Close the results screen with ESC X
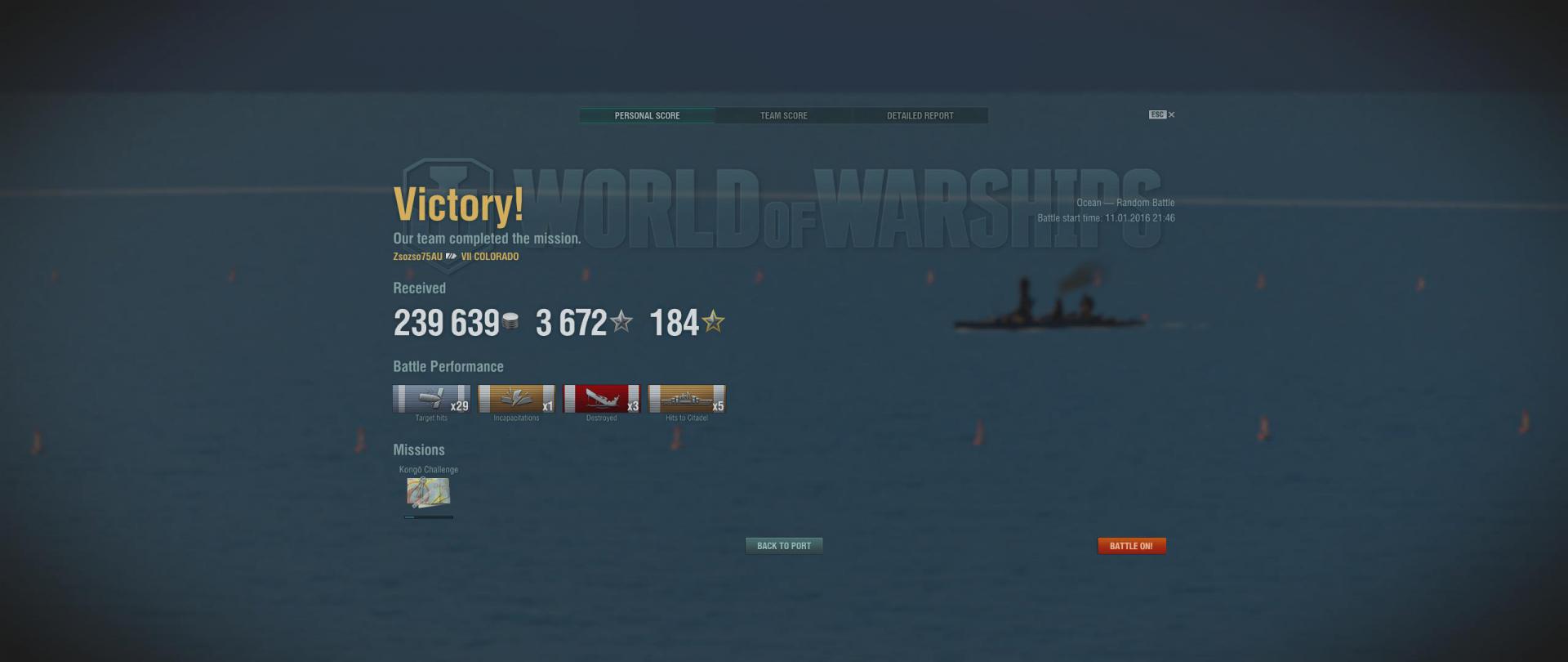Screen dimensions: 1568x662 coord(1161,114)
